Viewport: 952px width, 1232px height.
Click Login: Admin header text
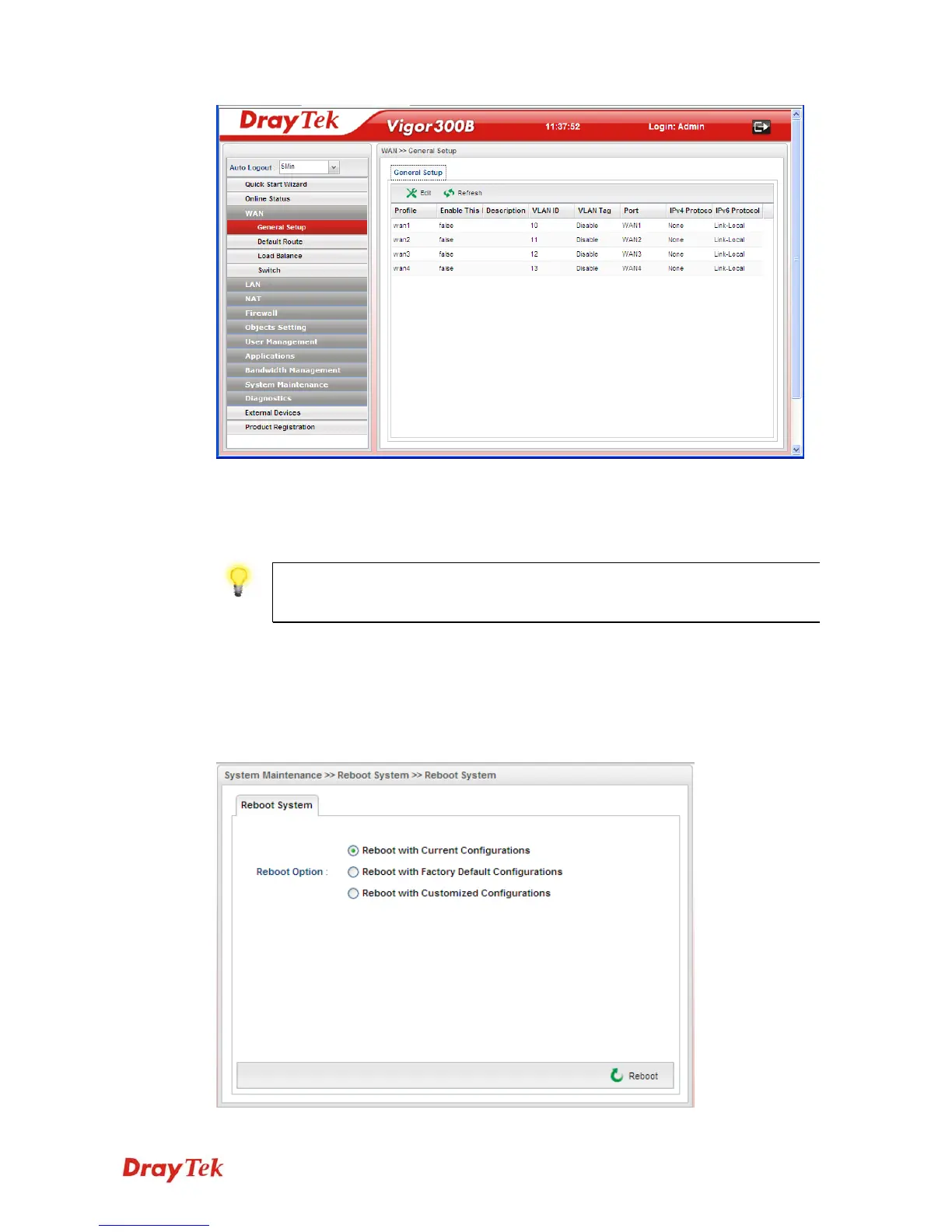677,127
